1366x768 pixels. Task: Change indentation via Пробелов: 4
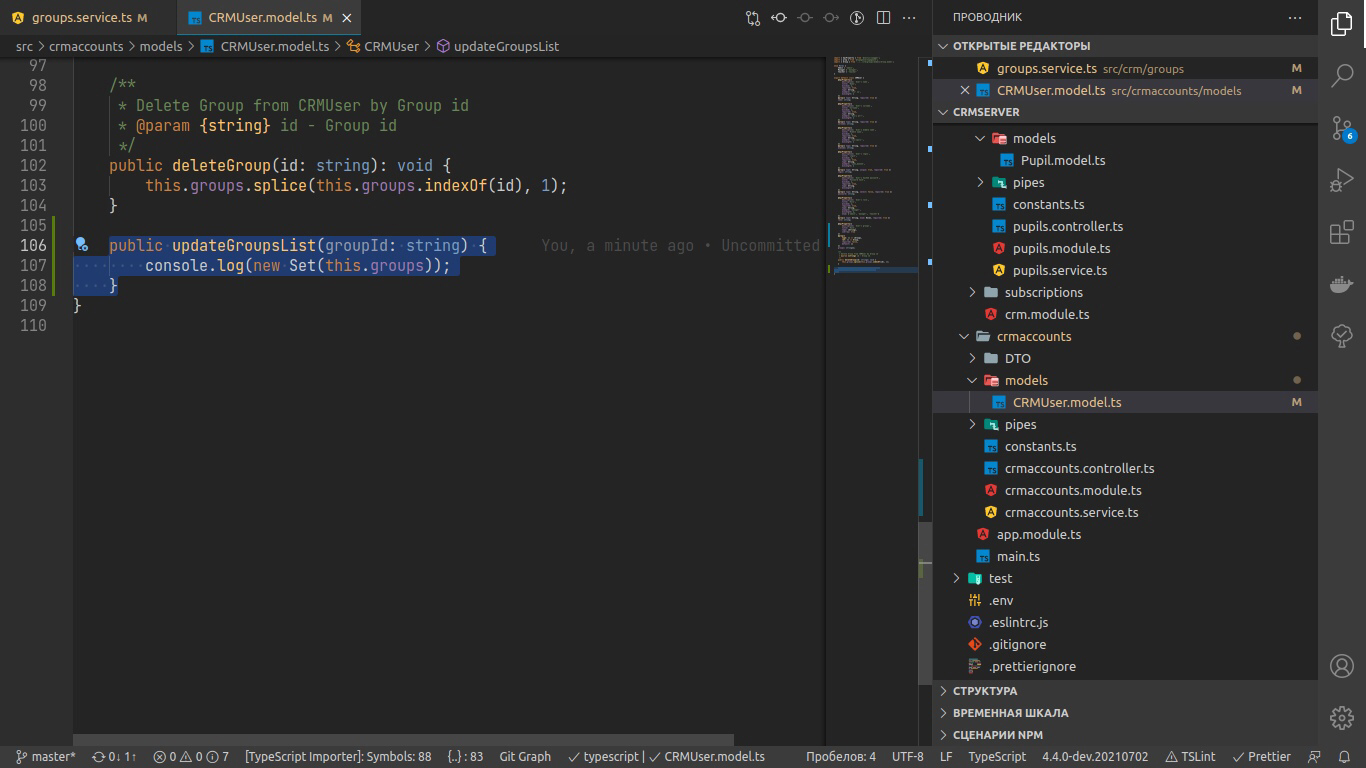[841, 757]
